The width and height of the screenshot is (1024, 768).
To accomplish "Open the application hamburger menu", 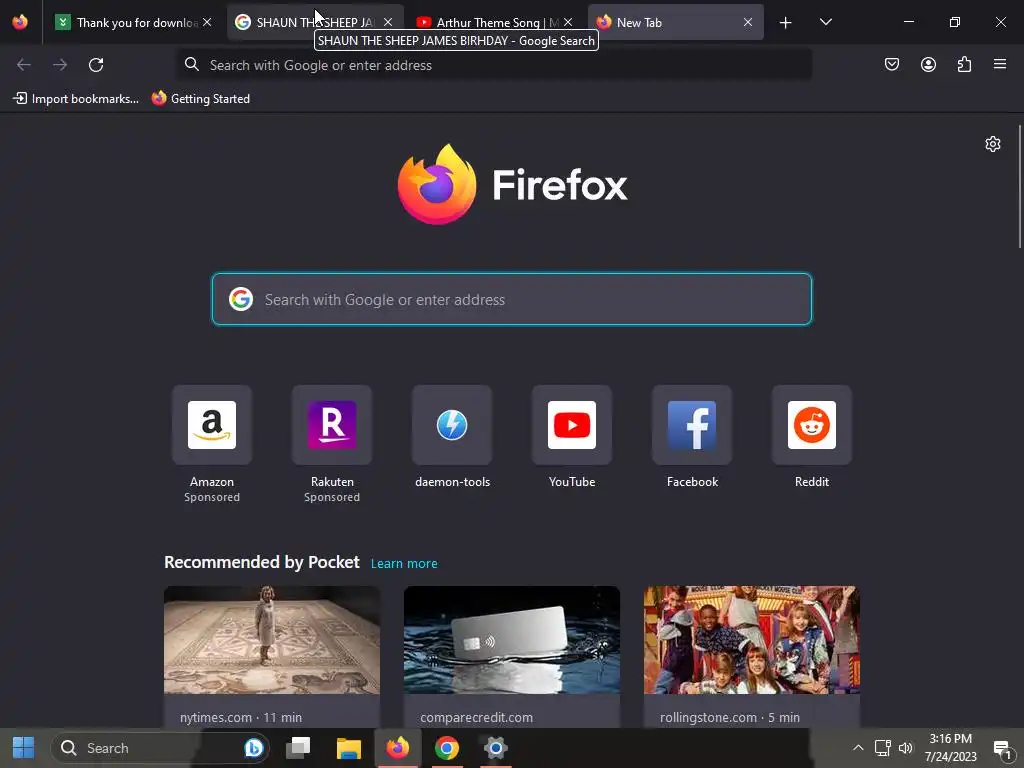I will 1000,64.
